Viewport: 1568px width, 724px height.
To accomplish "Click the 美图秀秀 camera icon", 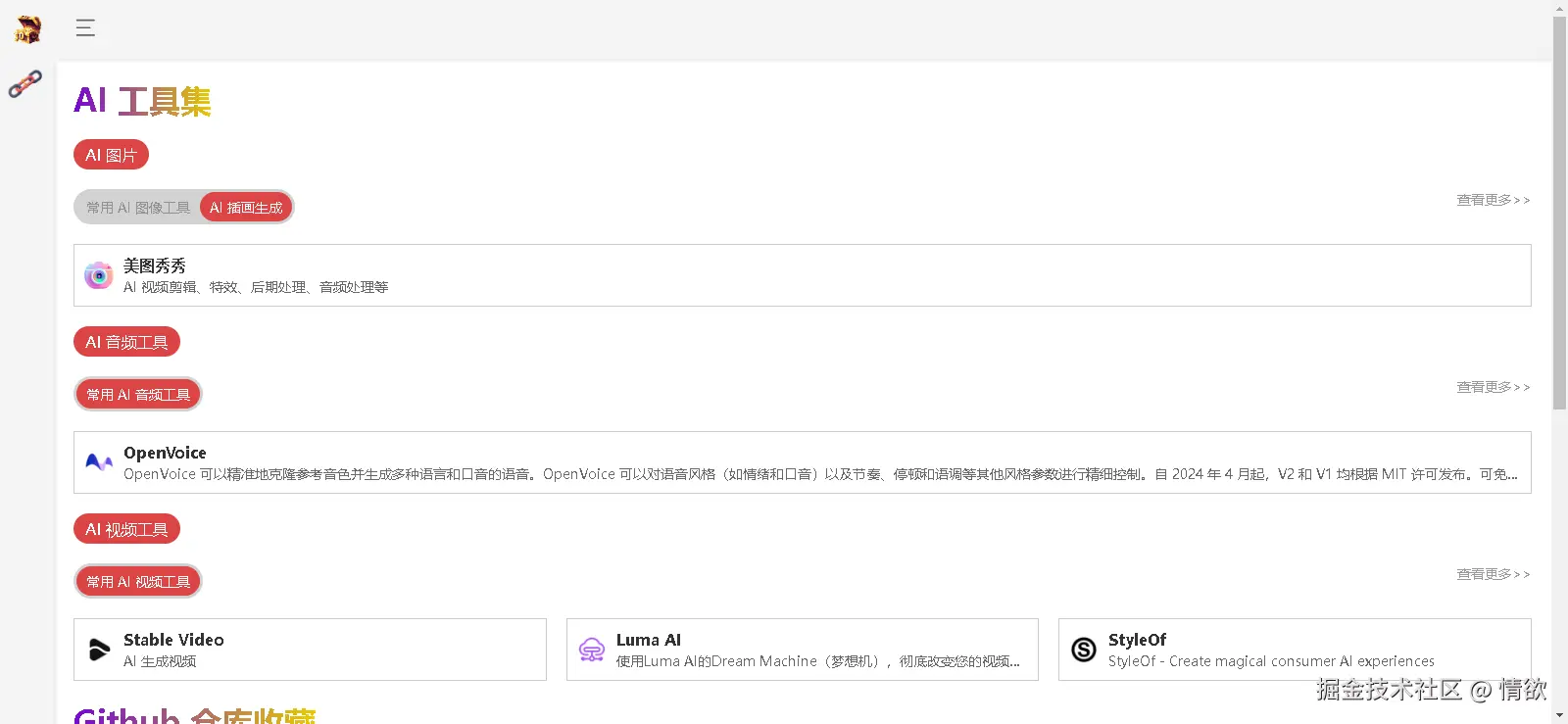I will pos(98,275).
